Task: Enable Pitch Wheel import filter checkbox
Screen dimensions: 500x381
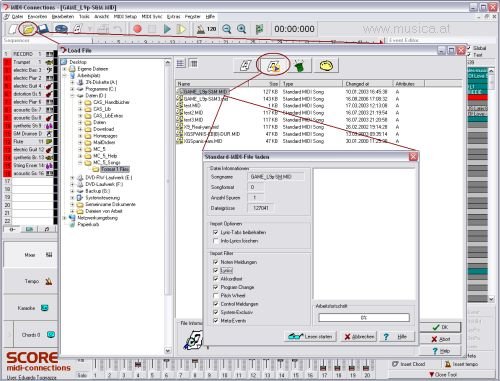Action: coord(216,295)
